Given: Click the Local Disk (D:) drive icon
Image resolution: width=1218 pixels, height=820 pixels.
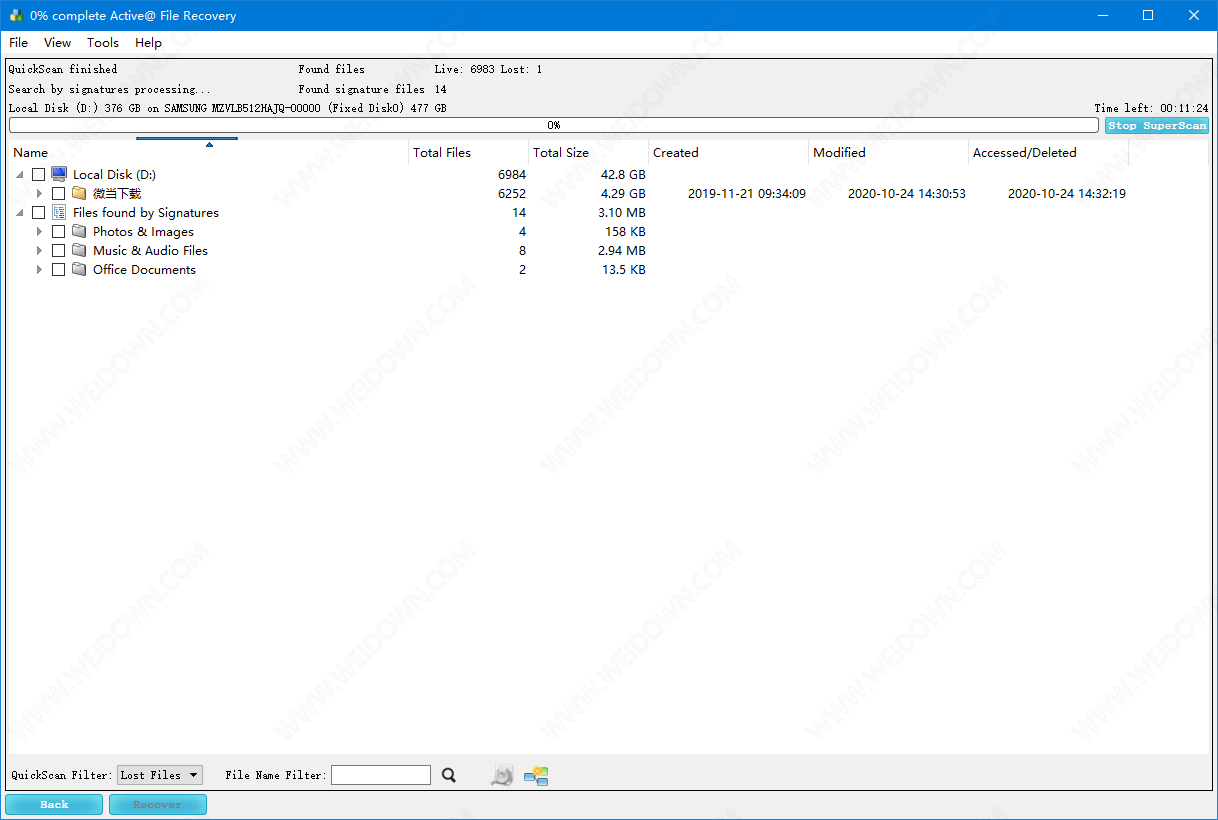Looking at the screenshot, I should tap(59, 174).
